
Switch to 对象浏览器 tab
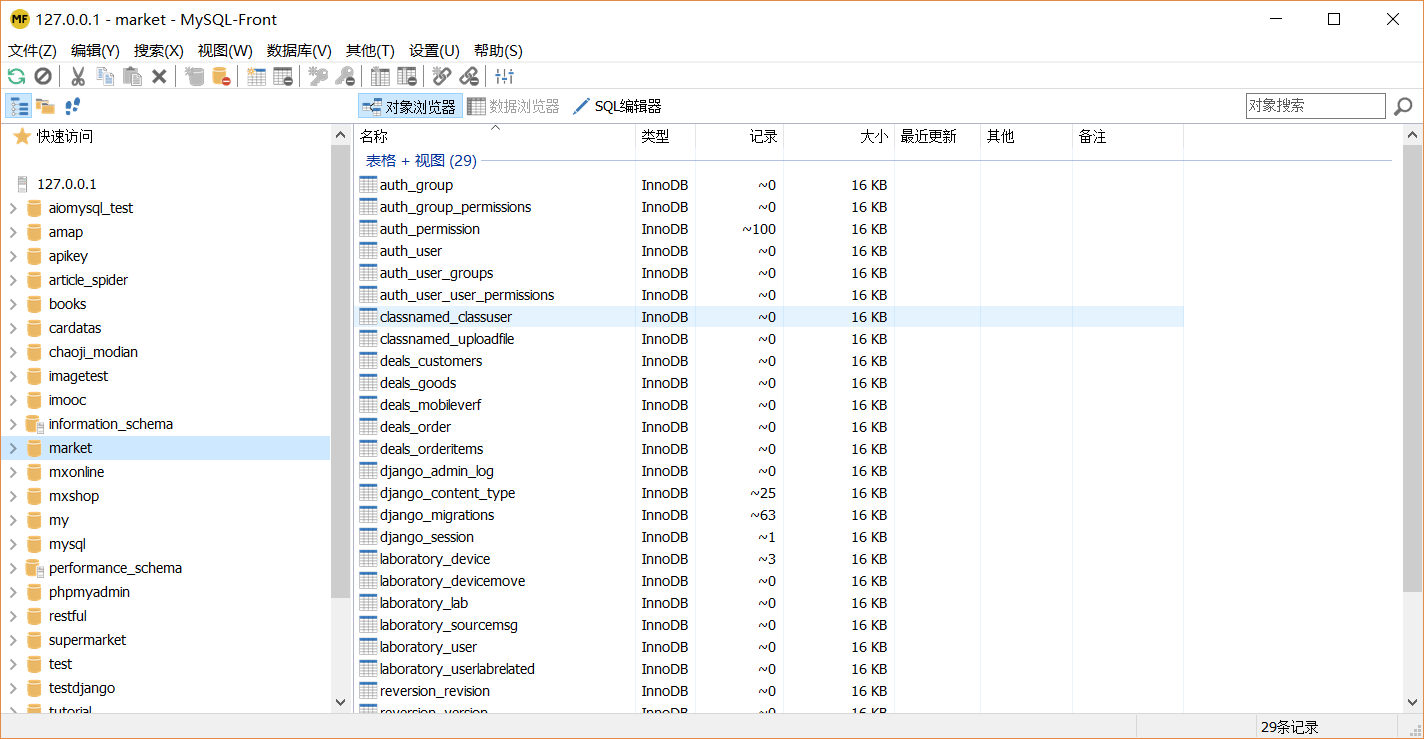tap(410, 106)
